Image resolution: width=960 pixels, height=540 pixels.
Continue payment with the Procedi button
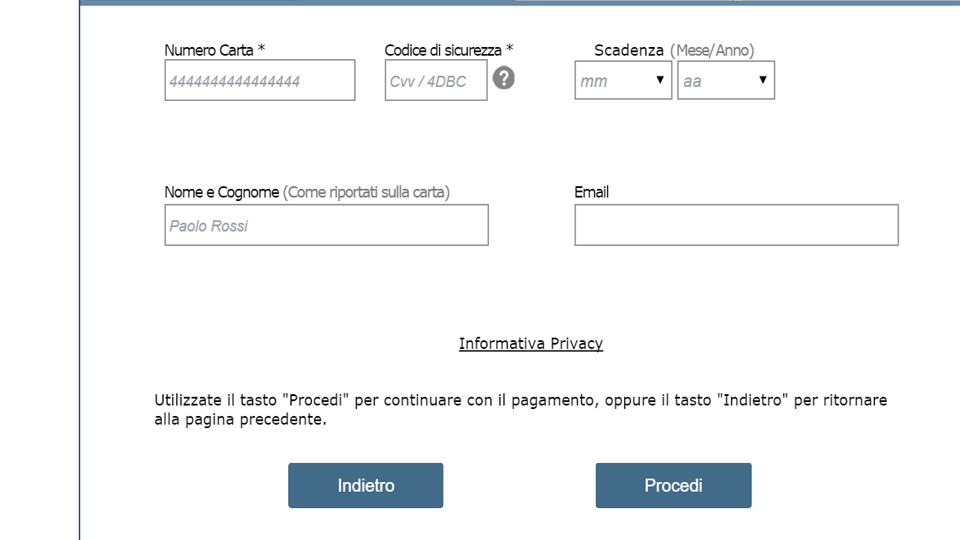tap(673, 486)
